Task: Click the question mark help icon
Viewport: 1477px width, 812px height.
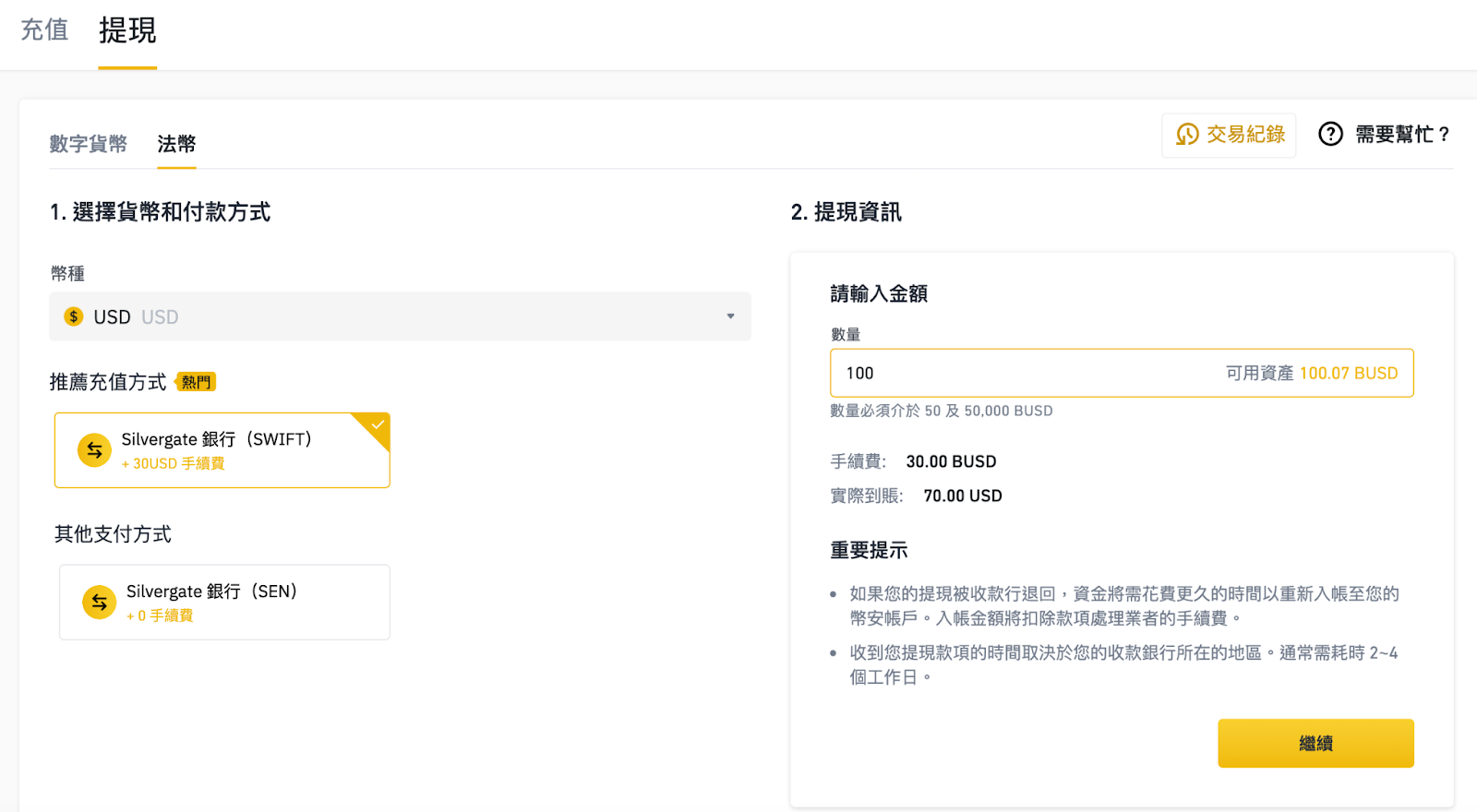Action: pyautogui.click(x=1330, y=135)
